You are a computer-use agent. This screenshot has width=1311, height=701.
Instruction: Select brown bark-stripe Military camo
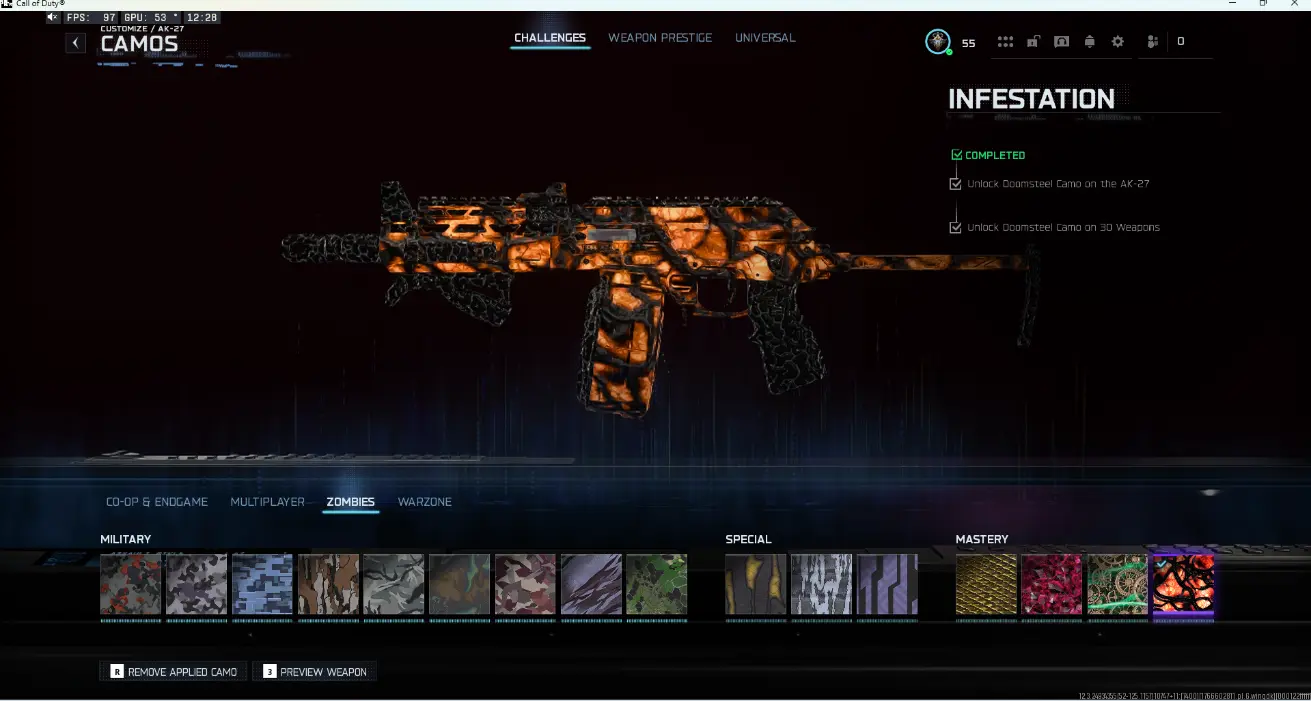tap(328, 584)
